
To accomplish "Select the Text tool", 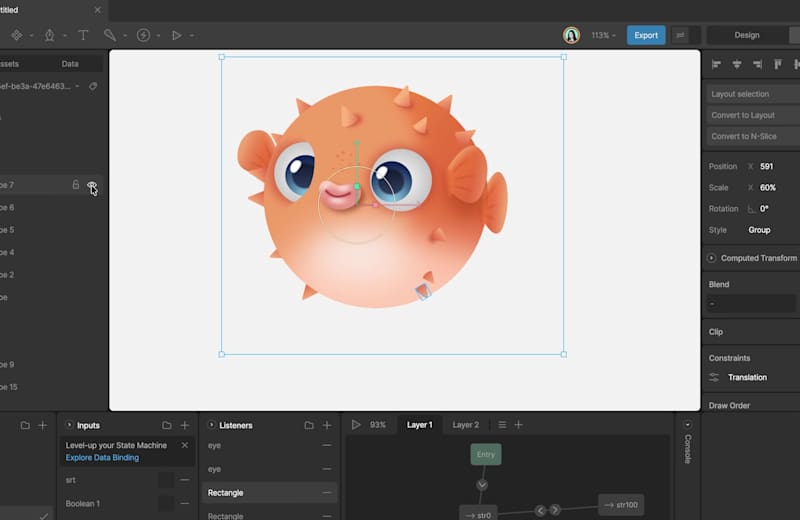I will pyautogui.click(x=83, y=35).
